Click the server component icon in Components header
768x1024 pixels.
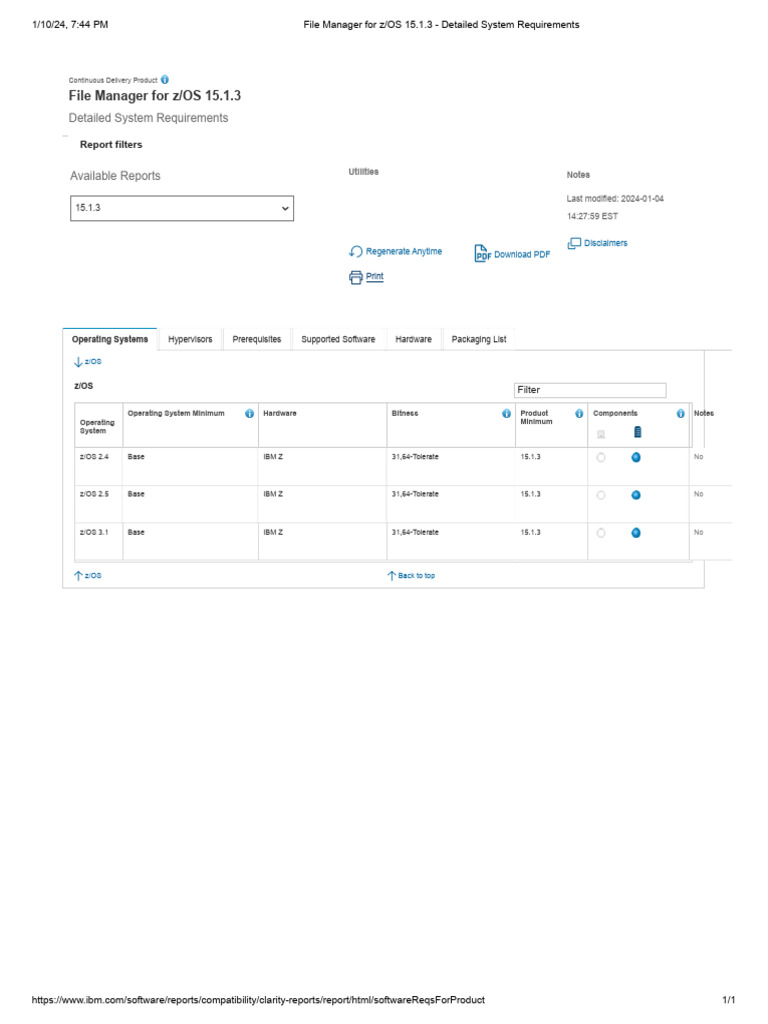tap(637, 432)
